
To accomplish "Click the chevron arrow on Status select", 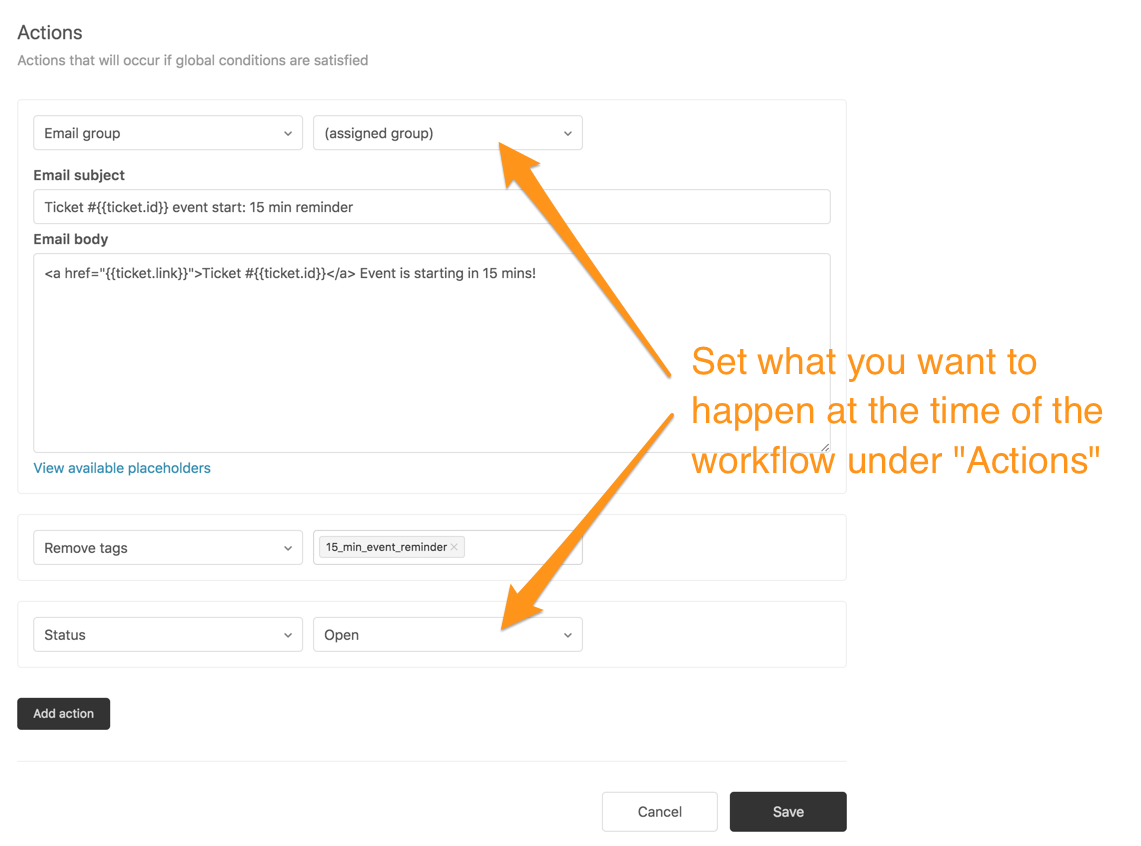I will [288, 636].
